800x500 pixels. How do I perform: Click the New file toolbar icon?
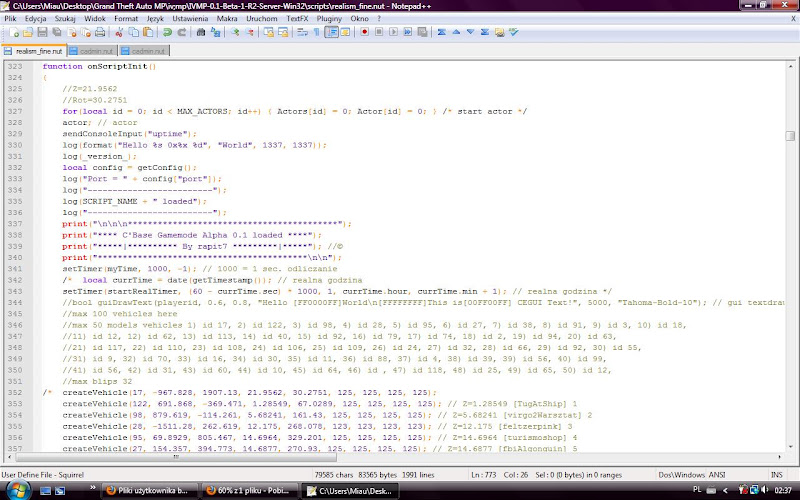click(9, 32)
